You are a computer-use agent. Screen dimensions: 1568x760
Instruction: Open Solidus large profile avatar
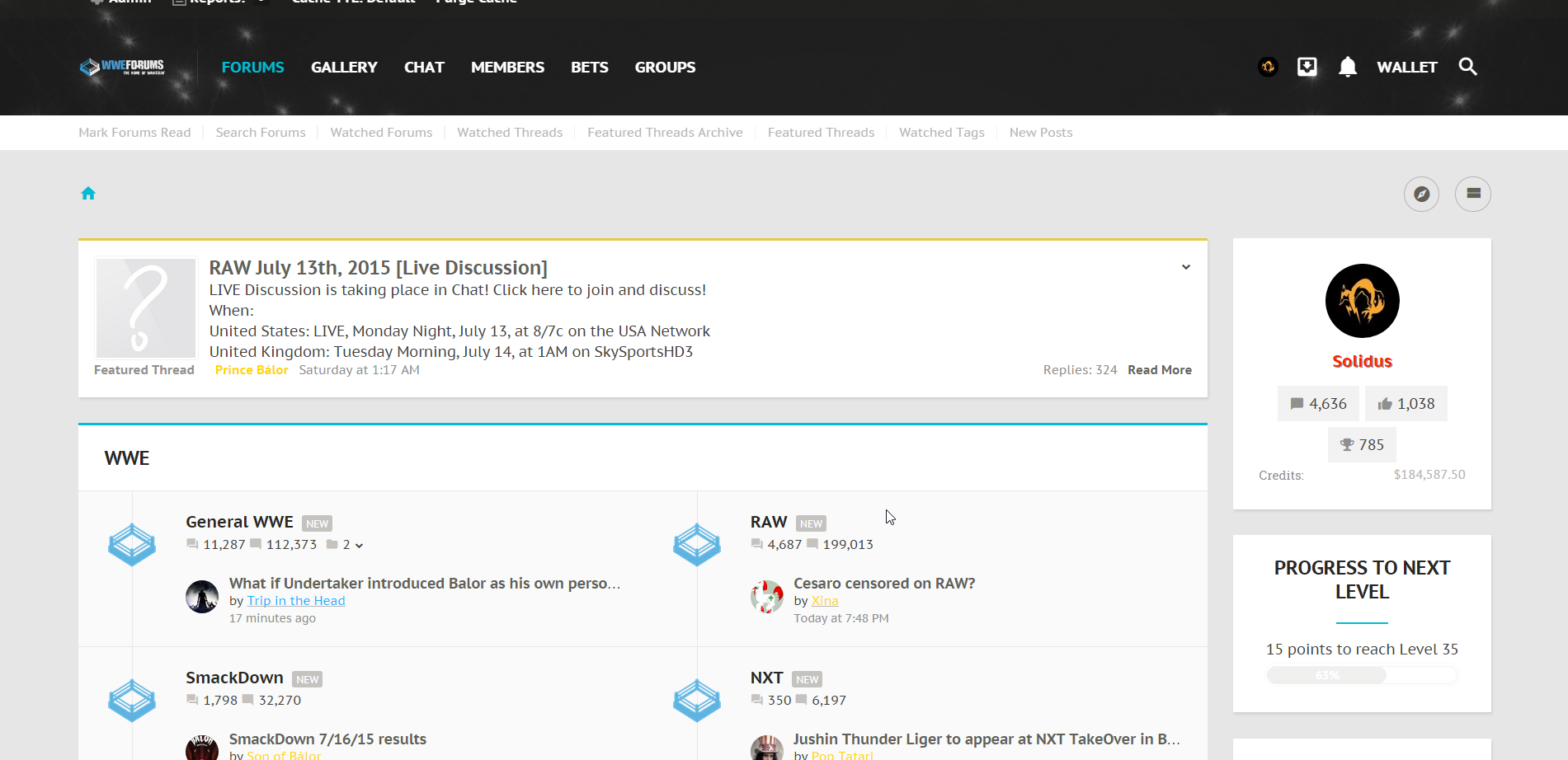[1362, 301]
